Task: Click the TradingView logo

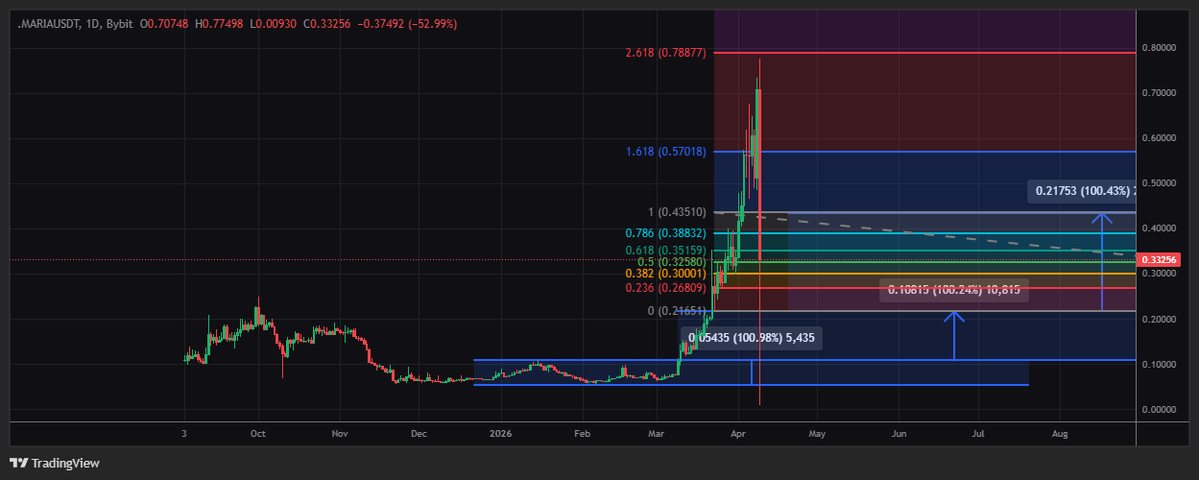Action: 54,463
